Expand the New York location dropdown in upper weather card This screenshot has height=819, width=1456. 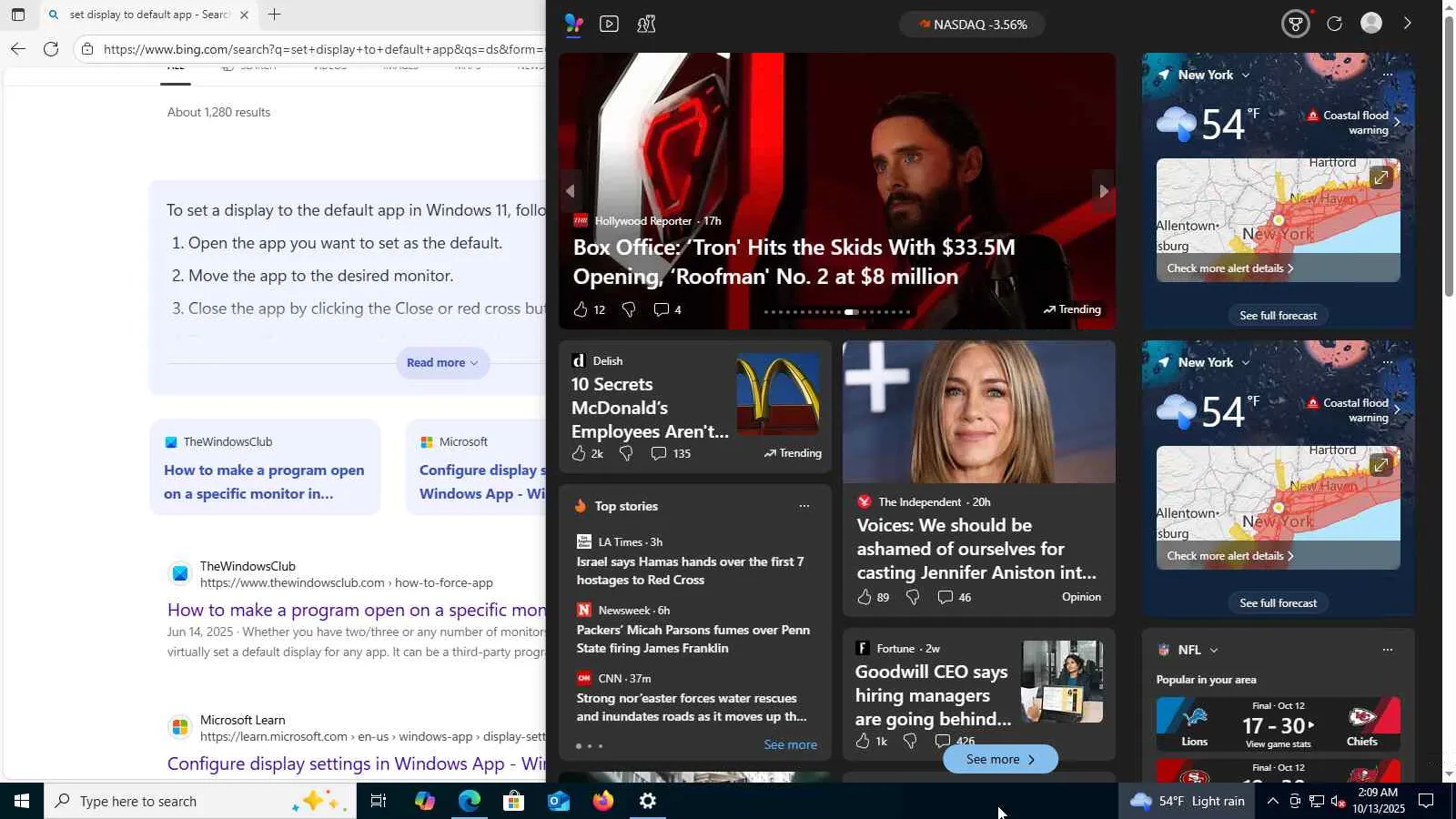[x=1246, y=75]
